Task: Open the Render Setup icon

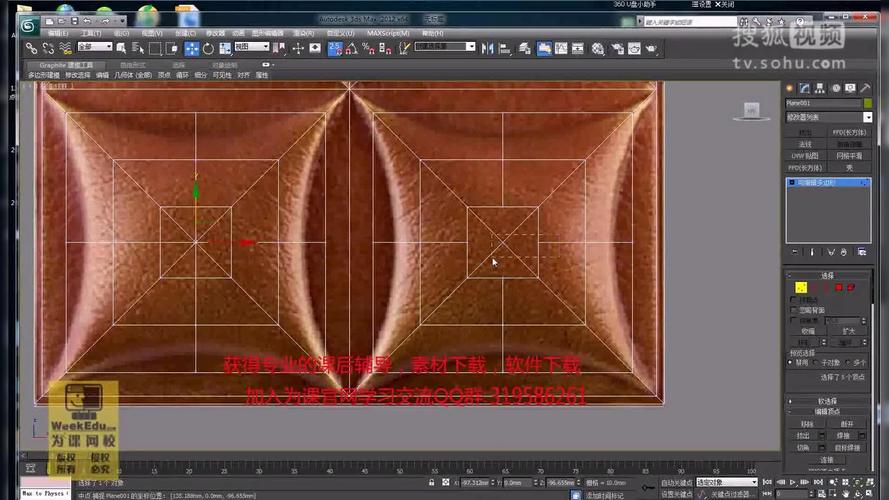Action: click(x=617, y=49)
